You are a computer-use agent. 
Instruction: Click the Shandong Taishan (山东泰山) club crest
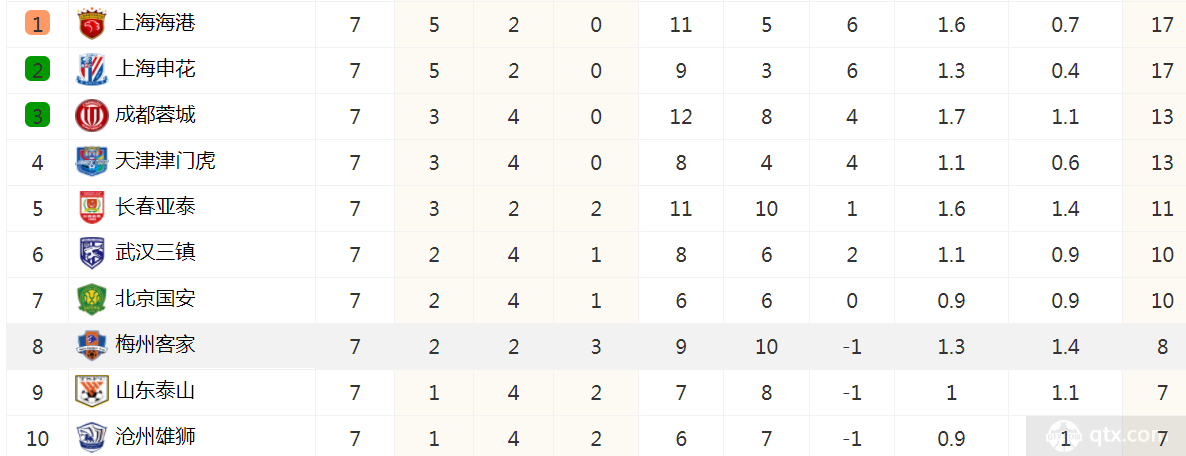coord(92,392)
